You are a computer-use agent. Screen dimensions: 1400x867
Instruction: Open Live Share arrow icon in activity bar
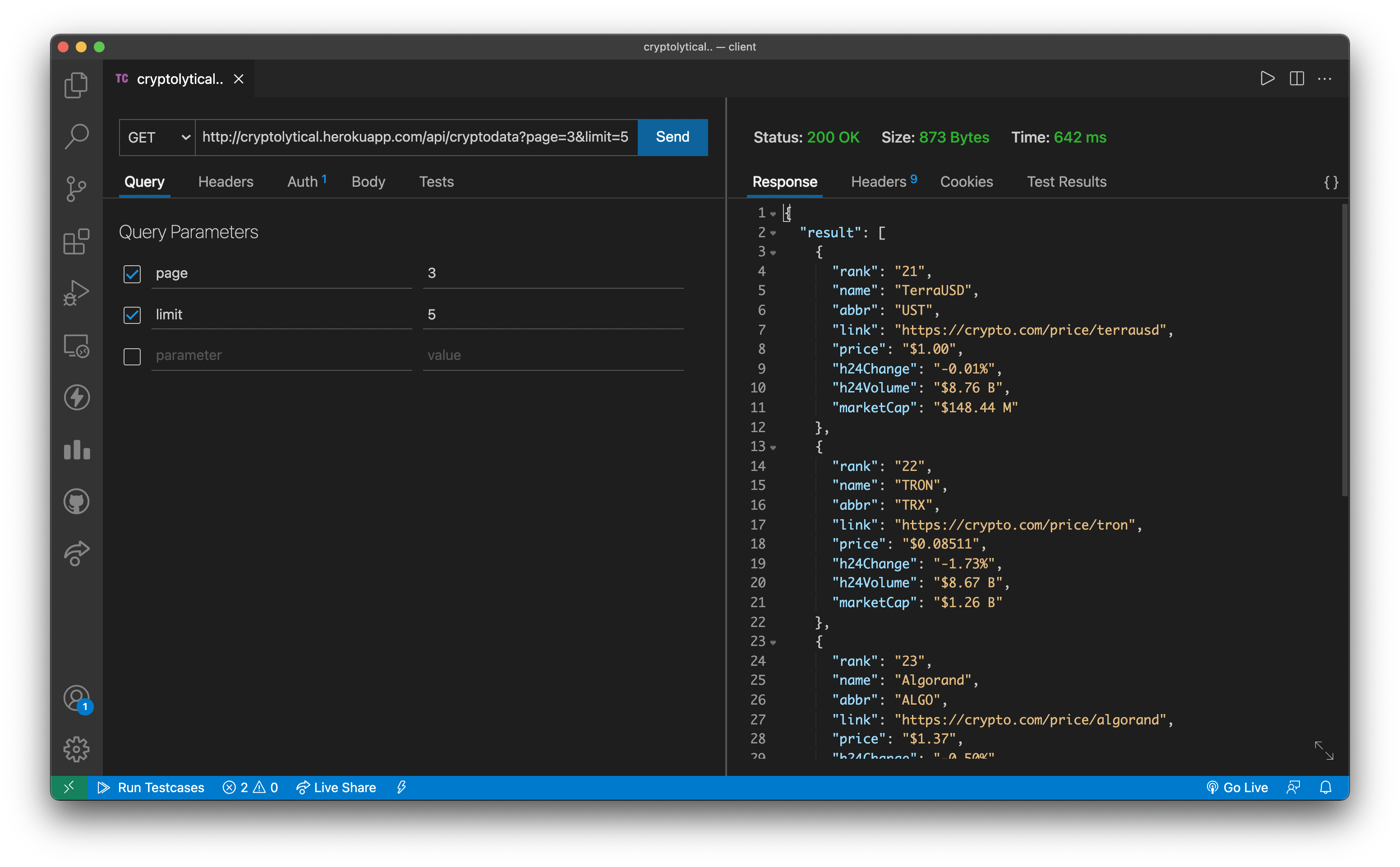click(x=76, y=553)
